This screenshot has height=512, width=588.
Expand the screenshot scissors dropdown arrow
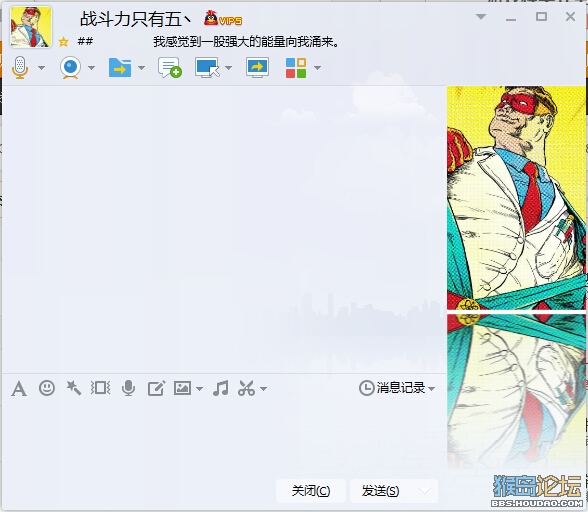[x=264, y=389]
